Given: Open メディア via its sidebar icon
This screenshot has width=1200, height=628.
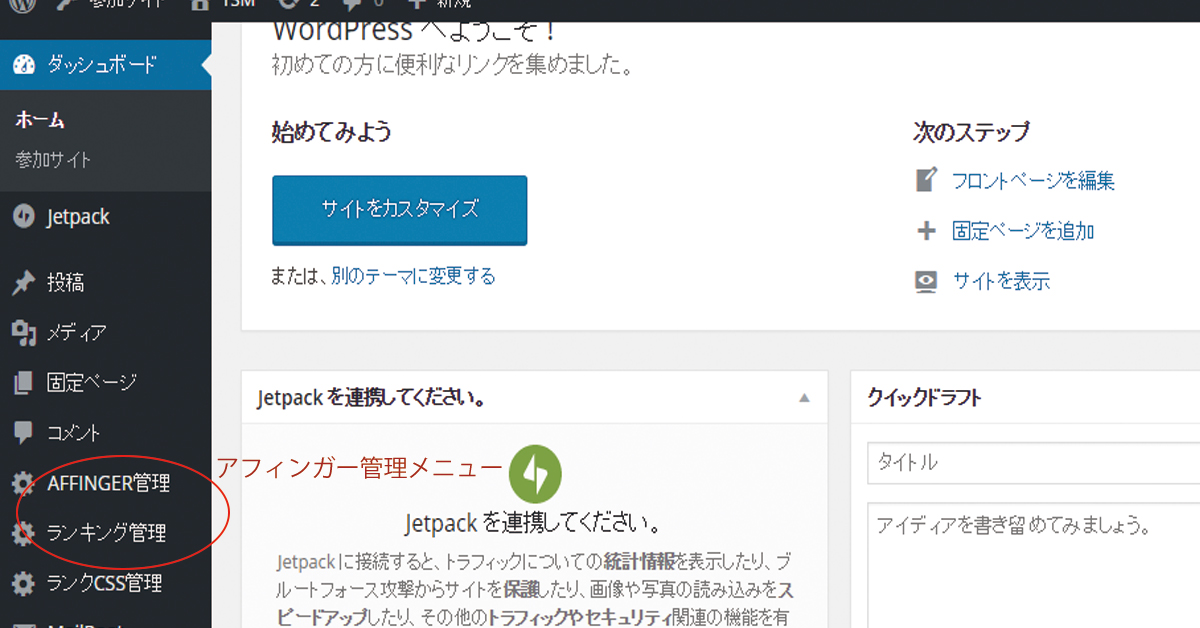Looking at the screenshot, I should [x=25, y=332].
